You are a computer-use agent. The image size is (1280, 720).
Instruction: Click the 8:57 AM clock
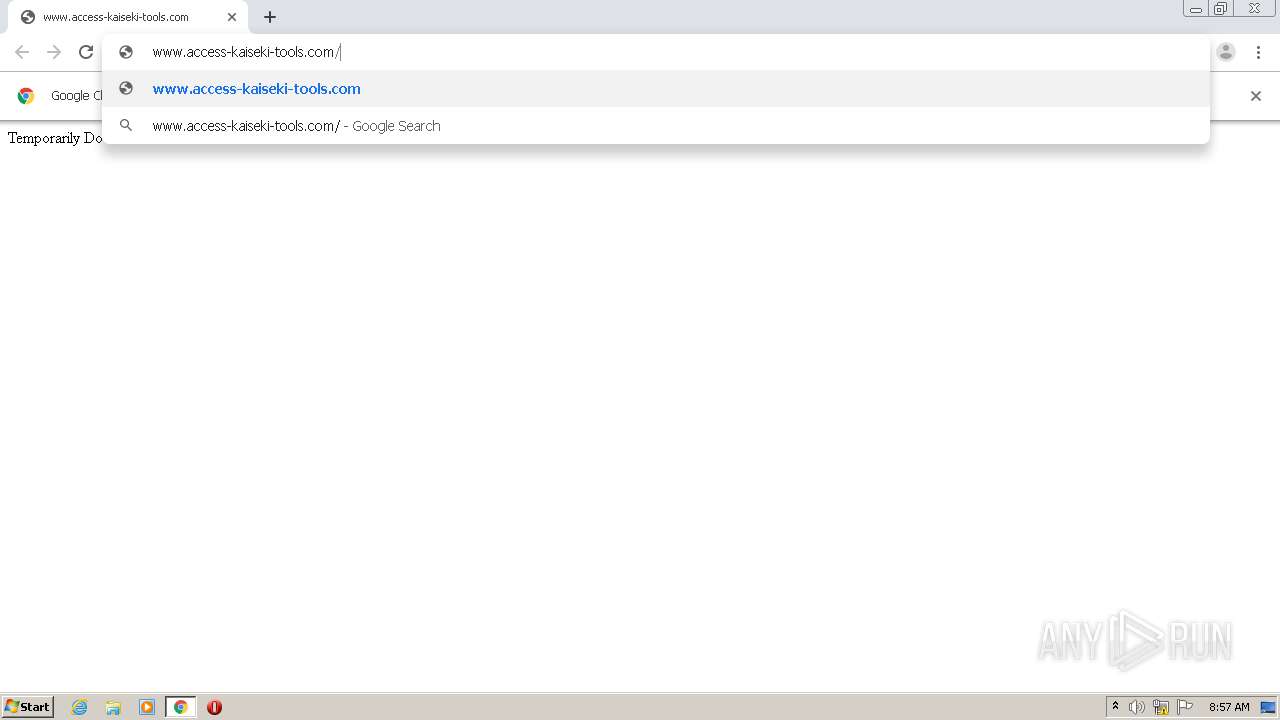[x=1229, y=707]
